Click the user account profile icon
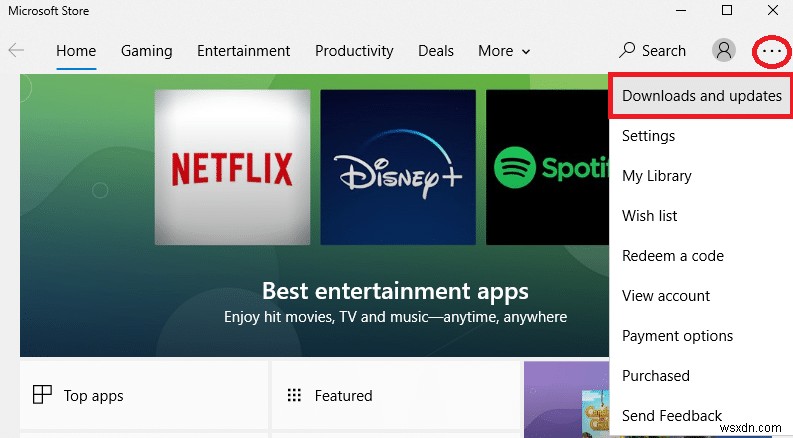The height and width of the screenshot is (438, 793). coord(724,51)
